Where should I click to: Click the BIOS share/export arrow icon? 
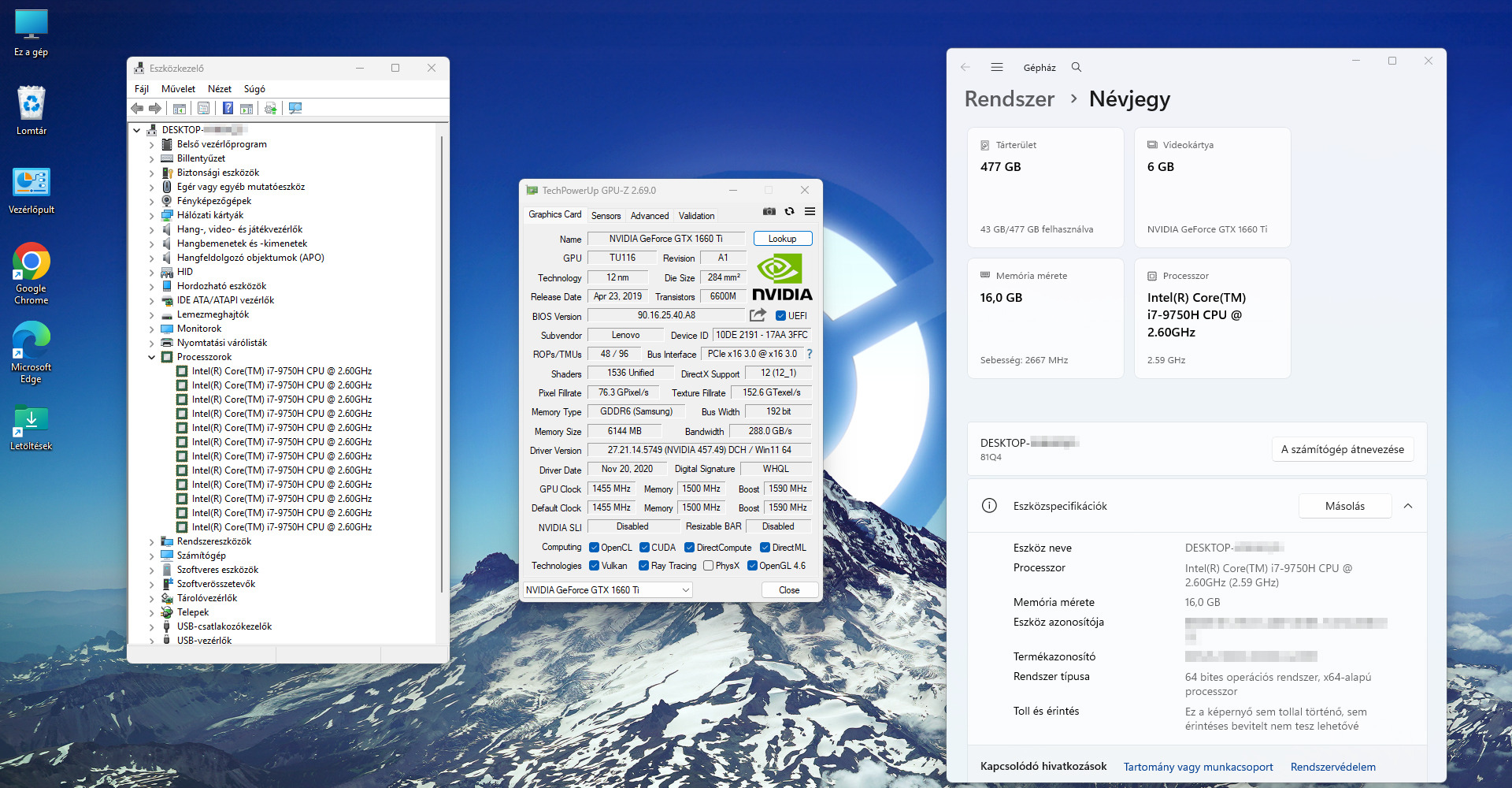[x=758, y=315]
